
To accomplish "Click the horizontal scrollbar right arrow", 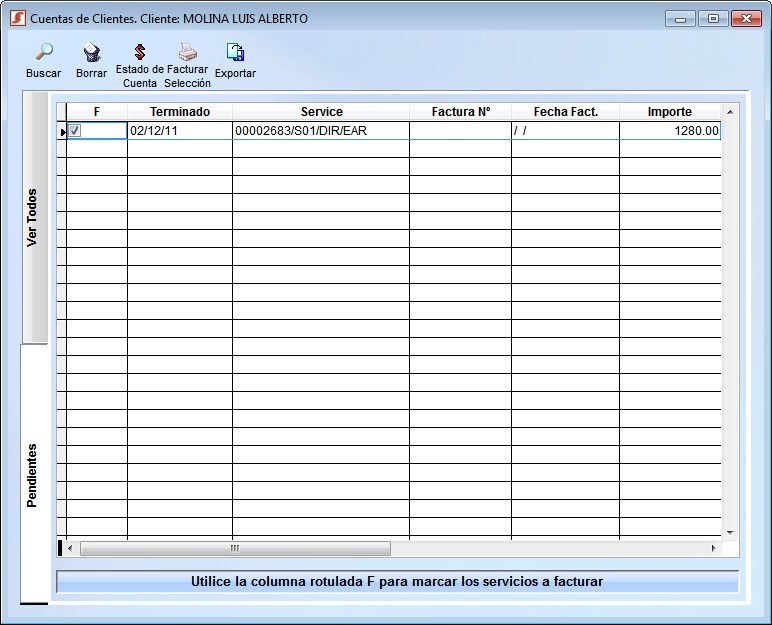I will (x=713, y=548).
